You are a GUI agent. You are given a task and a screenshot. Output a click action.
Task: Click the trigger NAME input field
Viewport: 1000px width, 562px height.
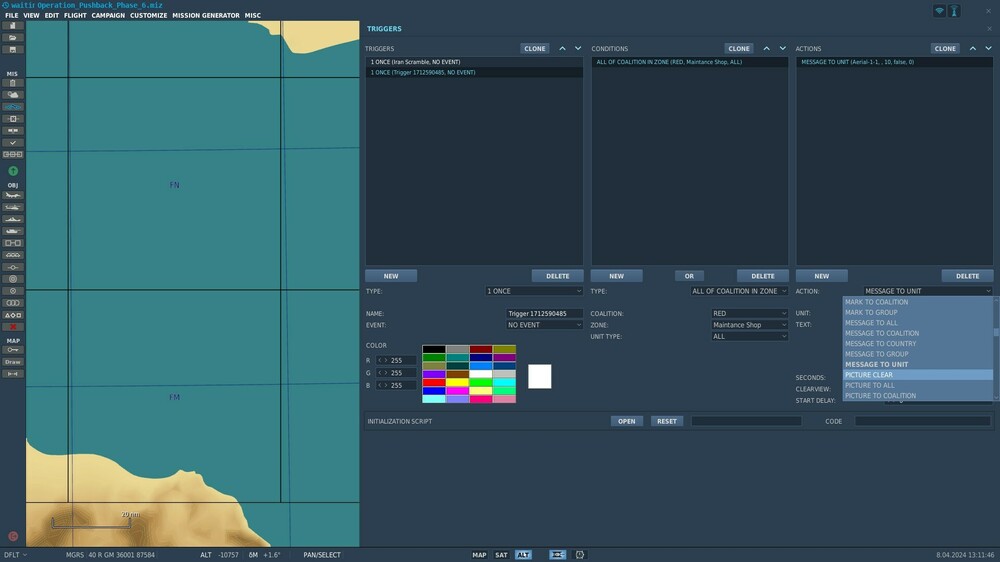544,313
